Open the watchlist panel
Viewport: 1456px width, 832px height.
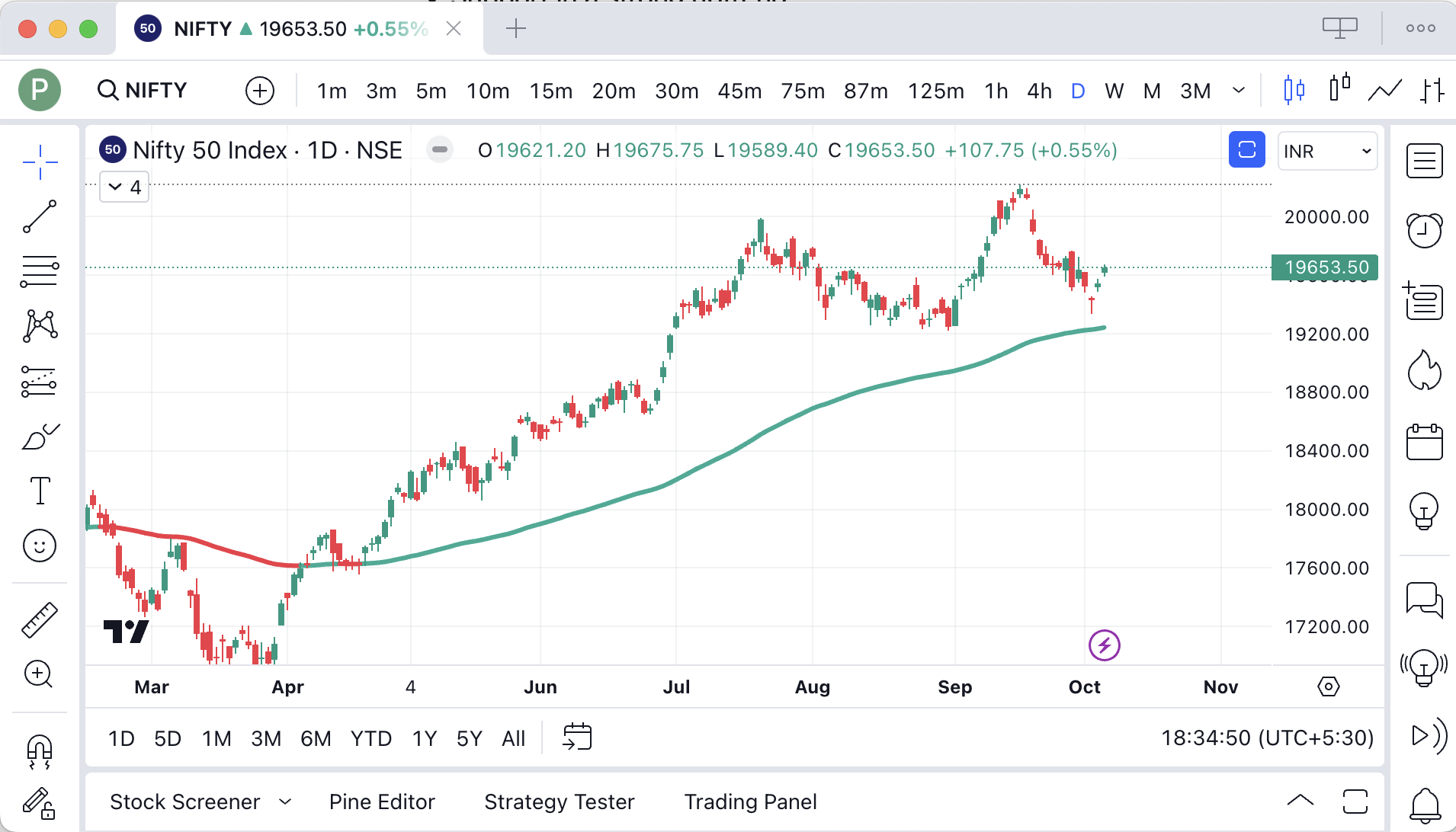pos(1424,162)
